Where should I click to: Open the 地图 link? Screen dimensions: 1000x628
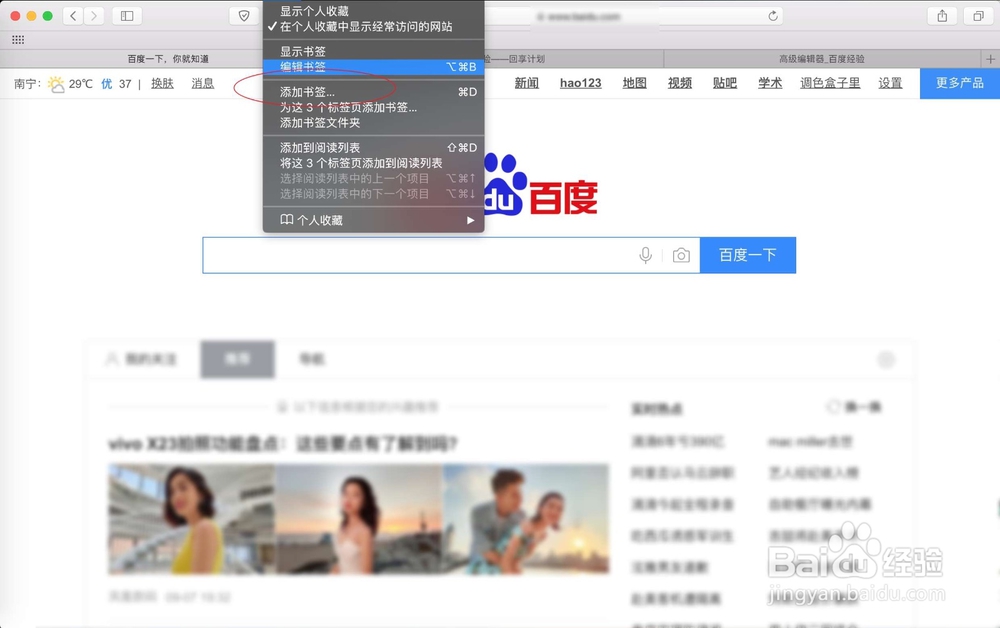[x=635, y=83]
